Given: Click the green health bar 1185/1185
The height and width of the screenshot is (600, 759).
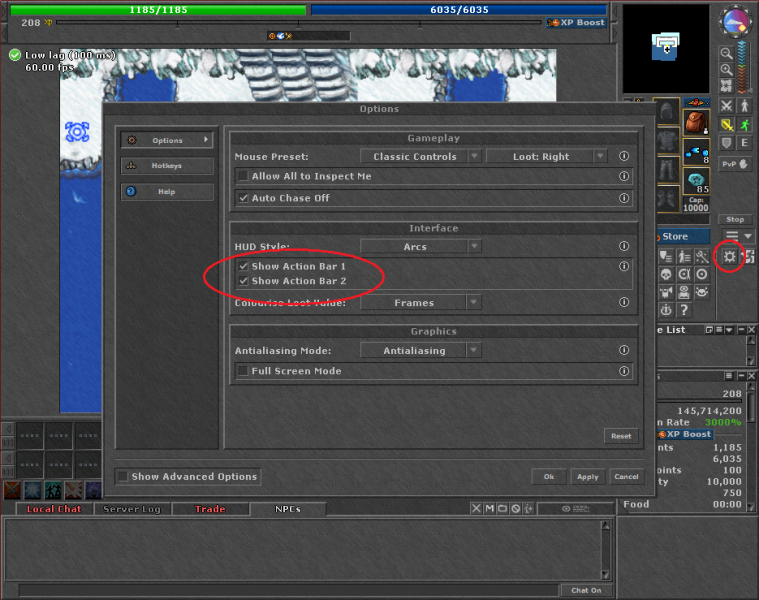Looking at the screenshot, I should 158,10.
